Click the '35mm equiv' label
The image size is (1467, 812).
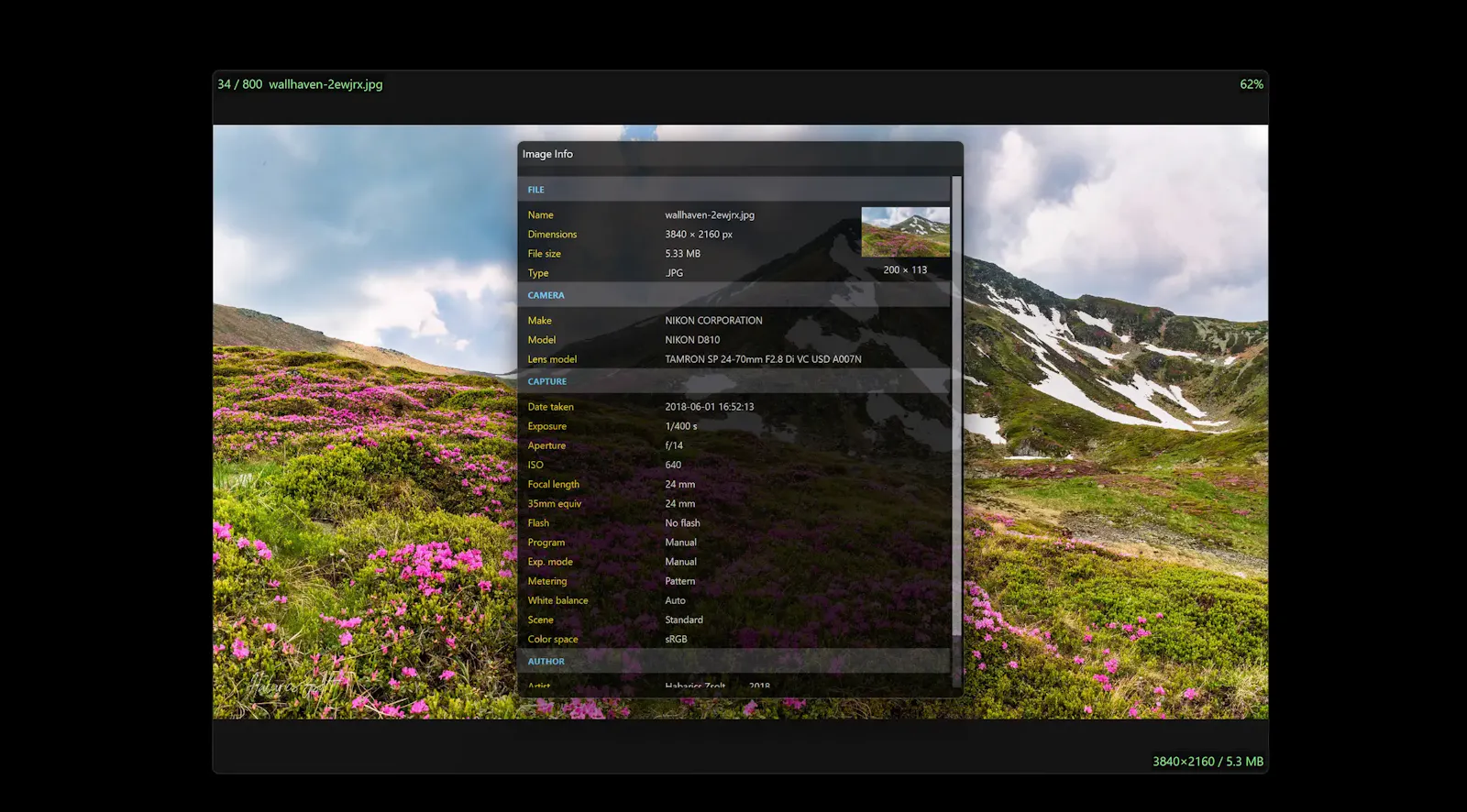(x=555, y=504)
